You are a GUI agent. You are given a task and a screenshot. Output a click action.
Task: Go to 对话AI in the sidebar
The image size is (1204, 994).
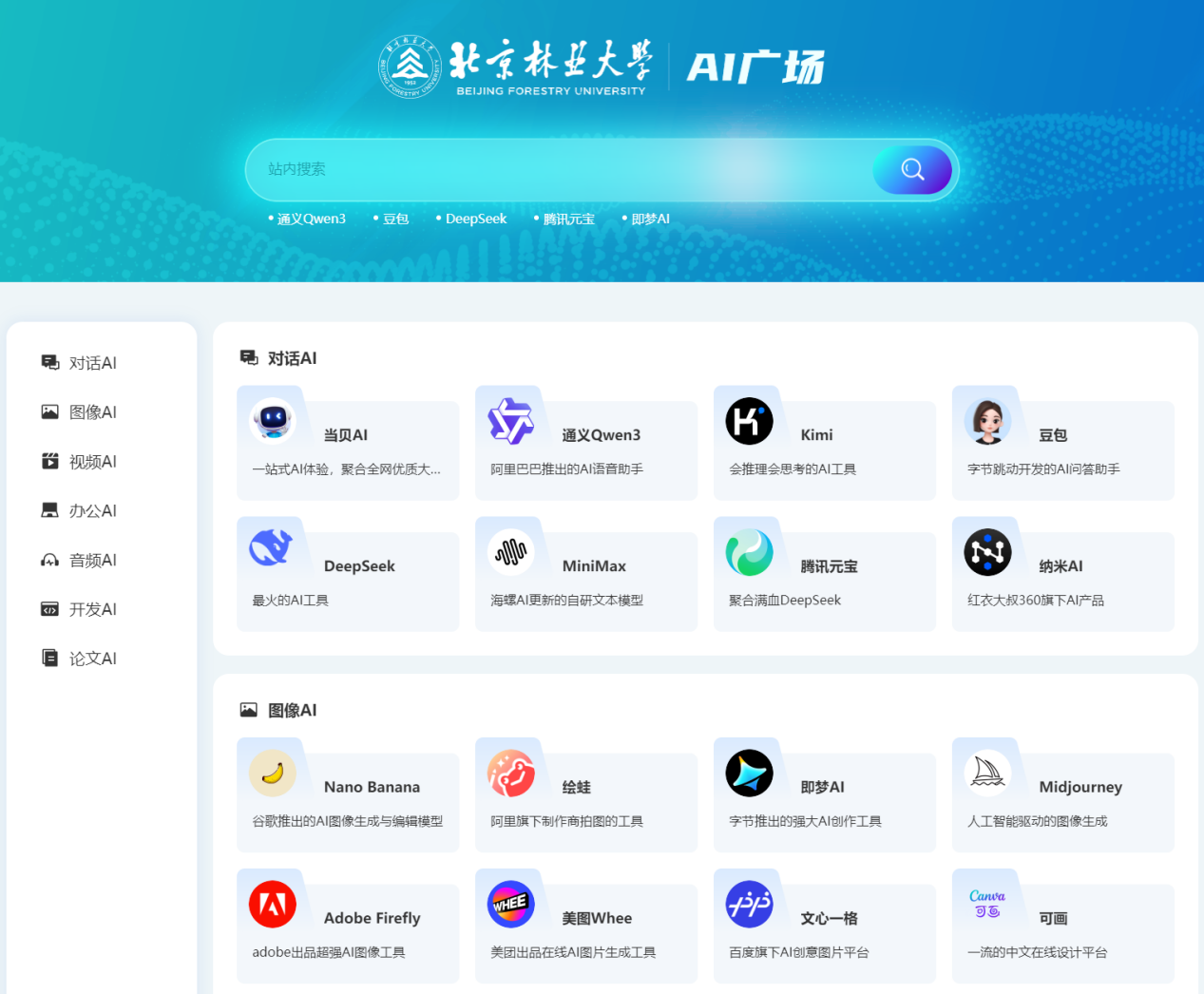tap(93, 363)
